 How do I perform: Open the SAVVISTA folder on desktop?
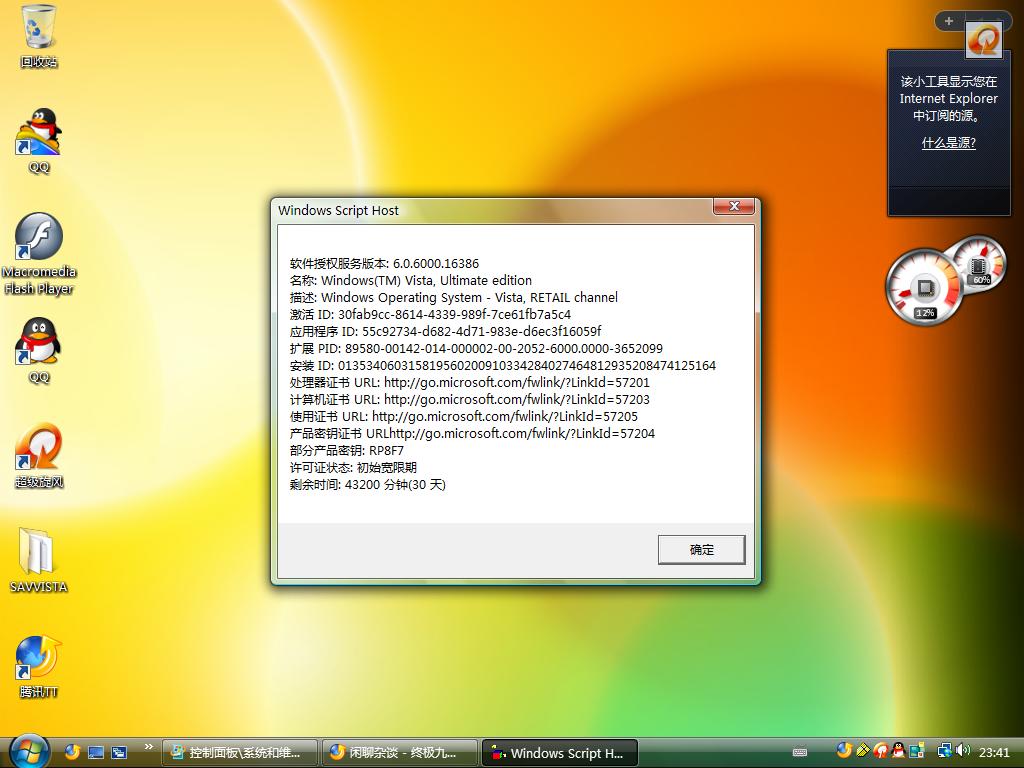click(x=39, y=560)
